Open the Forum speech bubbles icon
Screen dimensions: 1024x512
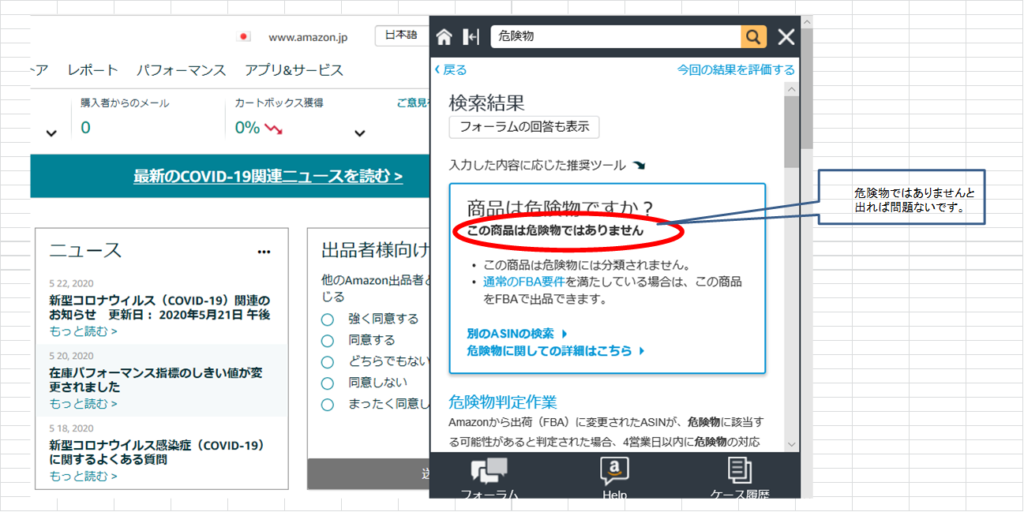pyautogui.click(x=489, y=472)
